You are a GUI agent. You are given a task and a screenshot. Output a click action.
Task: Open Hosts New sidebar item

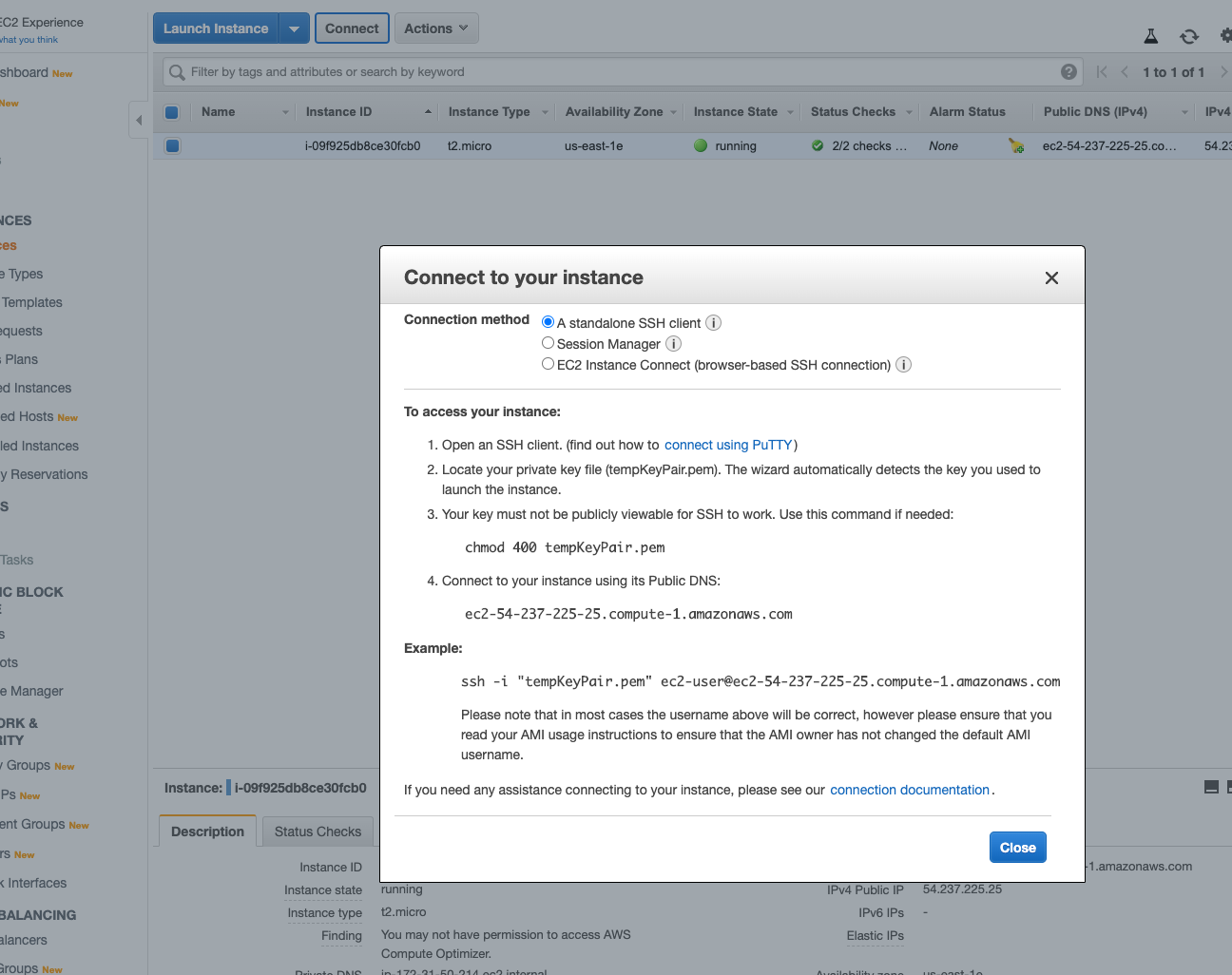click(38, 416)
